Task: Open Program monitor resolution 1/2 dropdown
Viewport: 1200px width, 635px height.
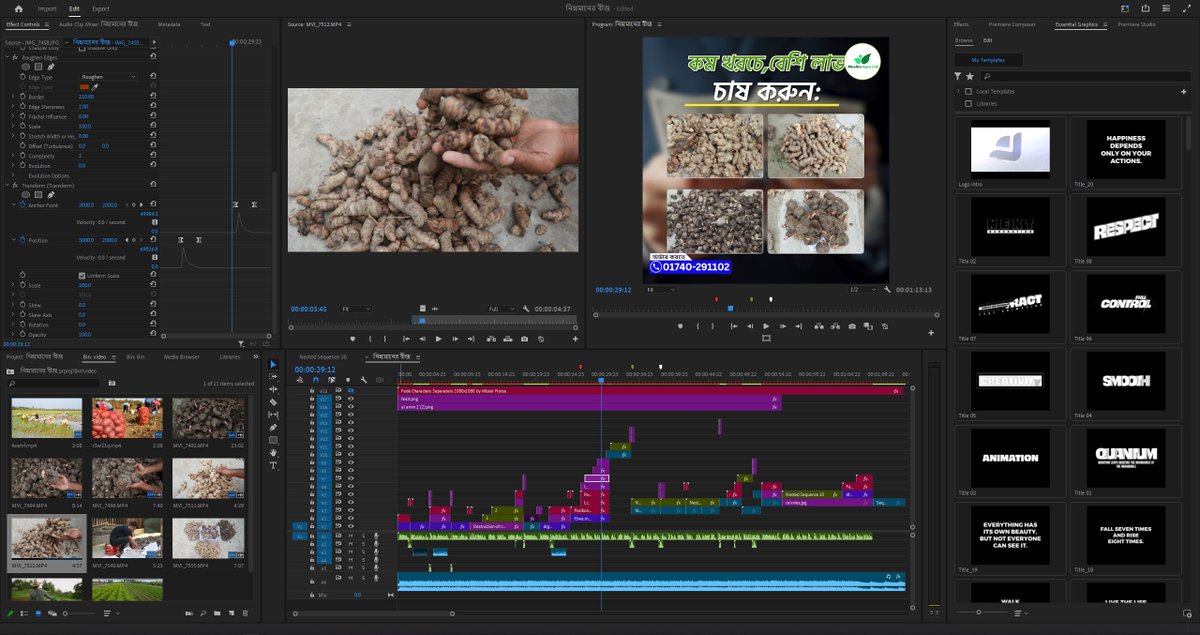Action: pos(862,289)
